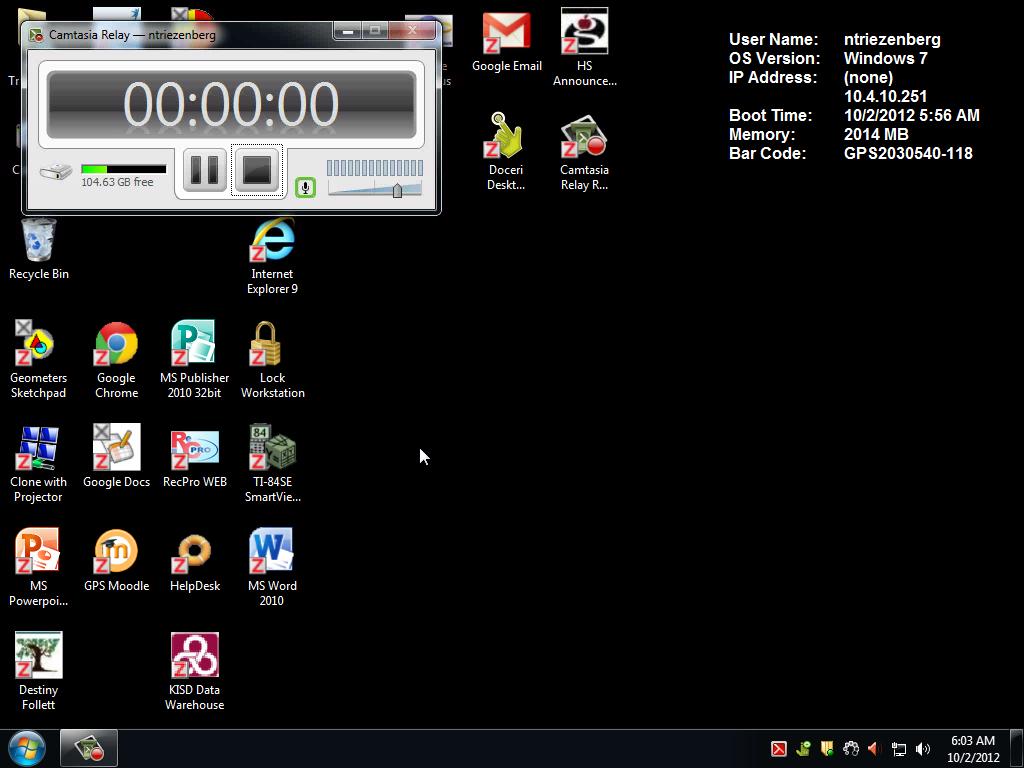Stop the Camtasia Relay recording
1024x768 pixels.
point(257,170)
